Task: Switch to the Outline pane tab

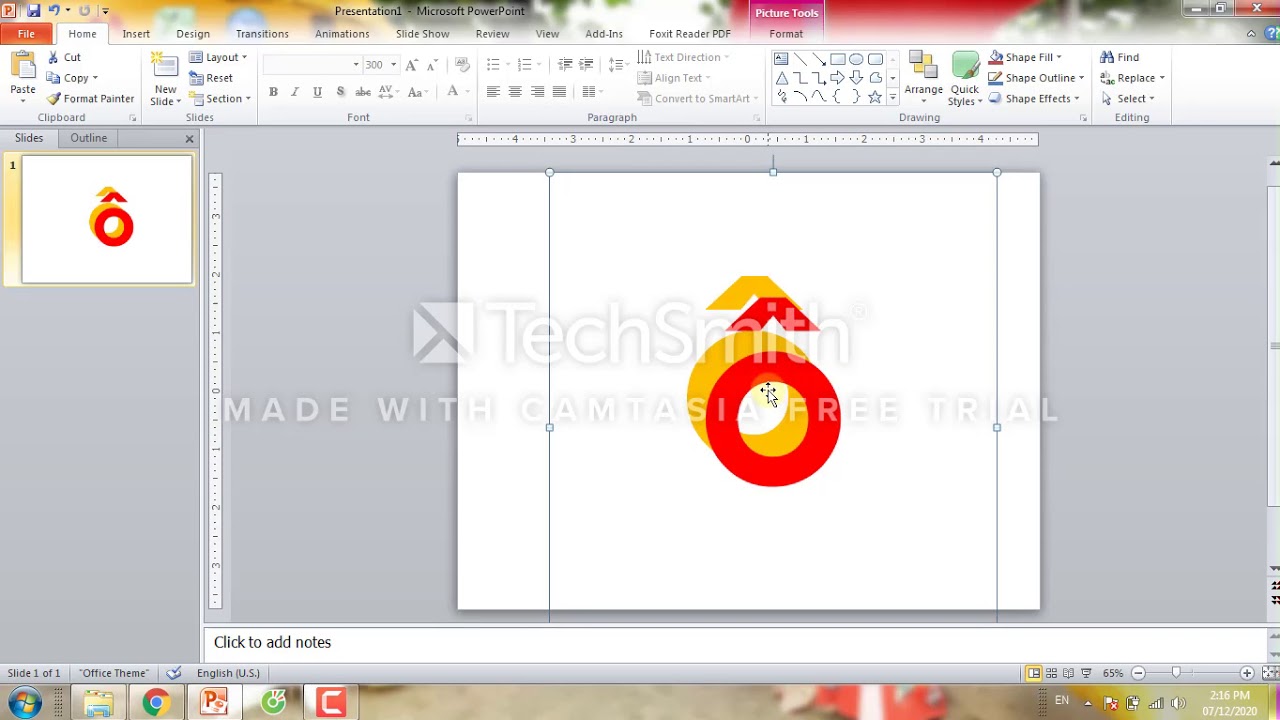Action: [x=88, y=138]
